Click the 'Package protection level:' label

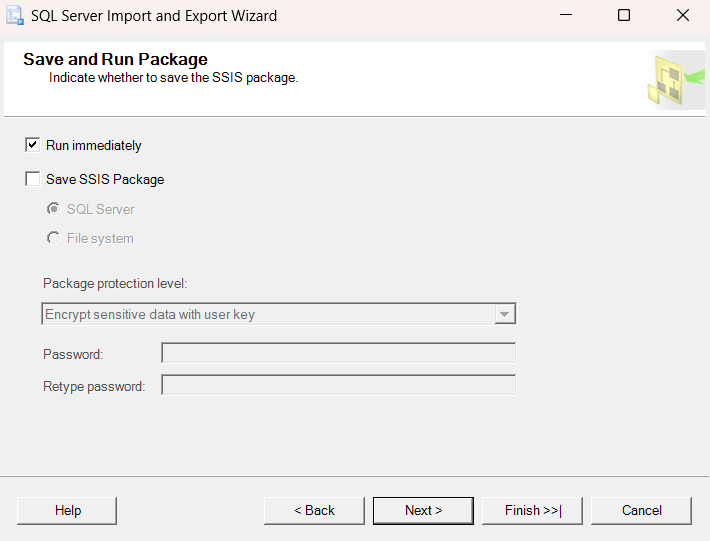coord(115,284)
